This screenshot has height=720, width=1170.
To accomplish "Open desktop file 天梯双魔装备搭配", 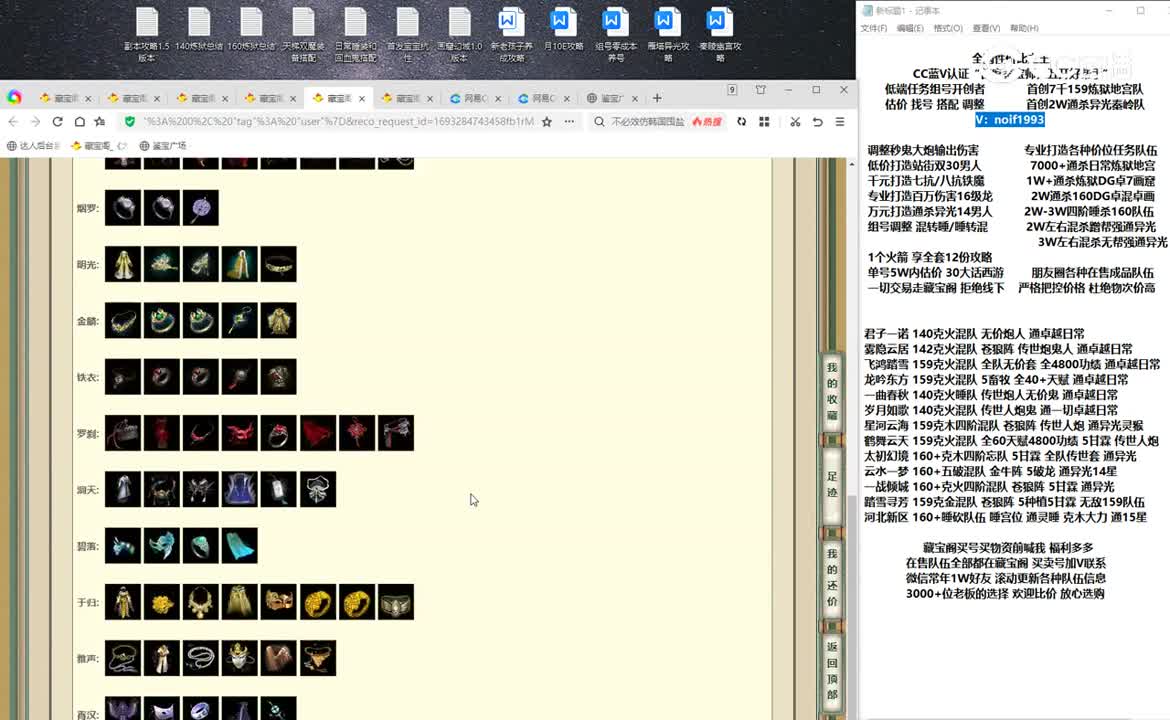I will 304,34.
